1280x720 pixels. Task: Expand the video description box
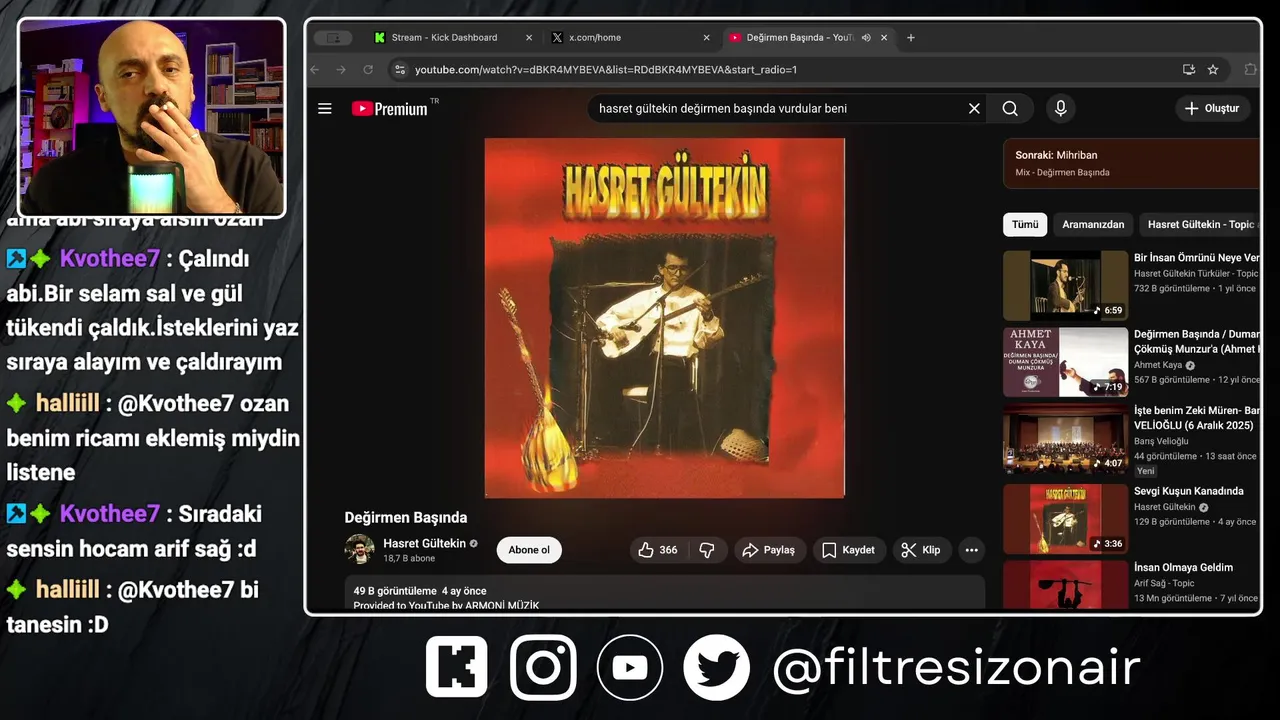pos(665,594)
